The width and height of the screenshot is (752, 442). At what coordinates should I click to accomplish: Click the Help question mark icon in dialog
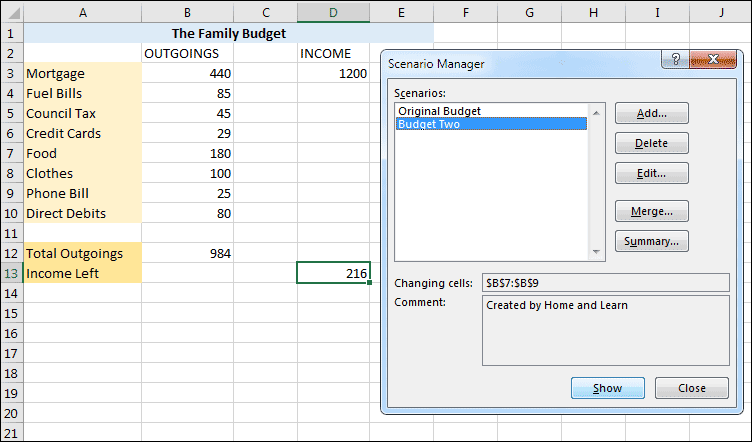point(676,61)
